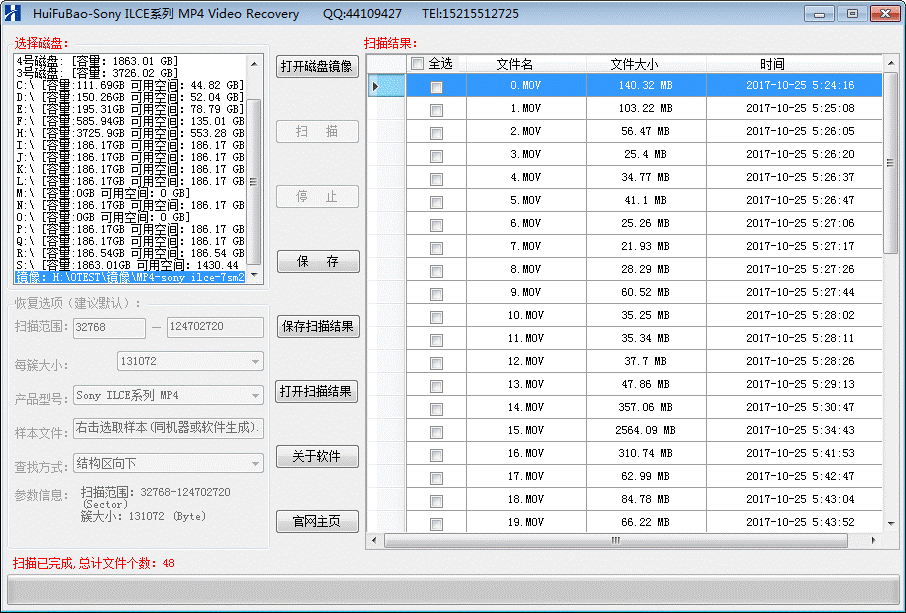Screen dimensions: 906x613
Task: Click the 打开磁盘镜像 button
Action: click(317, 66)
